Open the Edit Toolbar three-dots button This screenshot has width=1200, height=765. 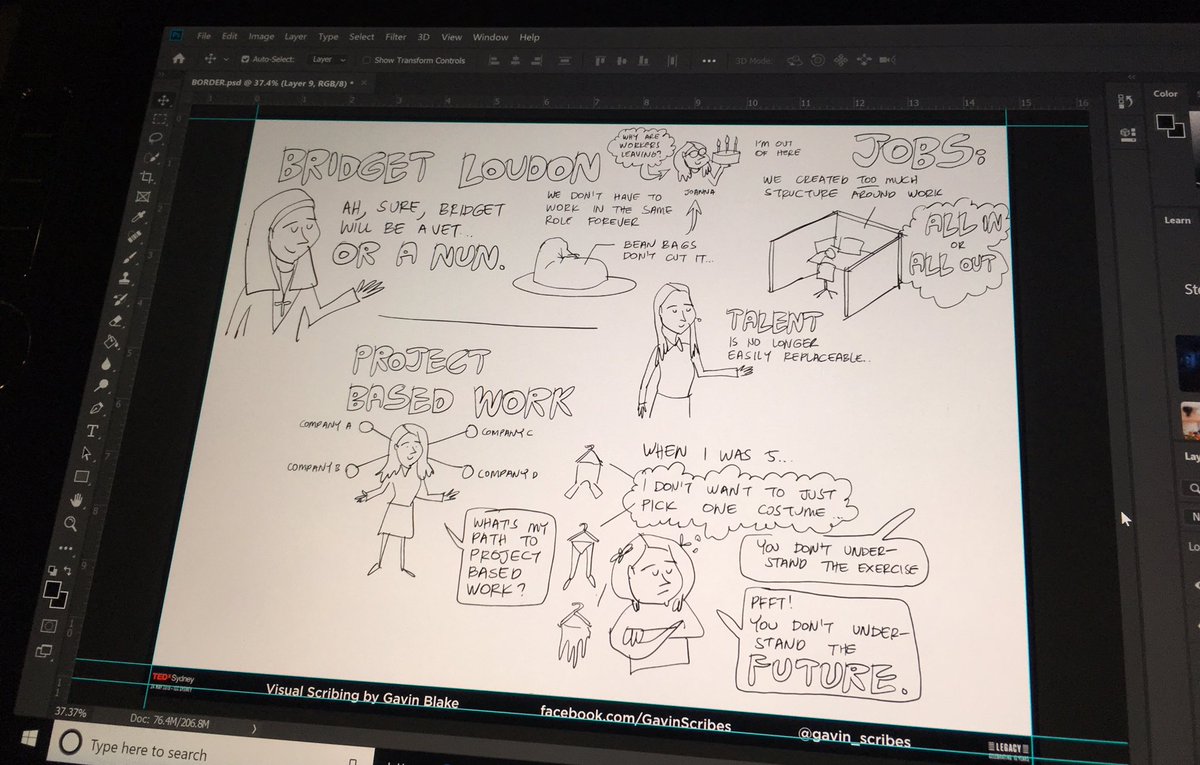point(66,547)
